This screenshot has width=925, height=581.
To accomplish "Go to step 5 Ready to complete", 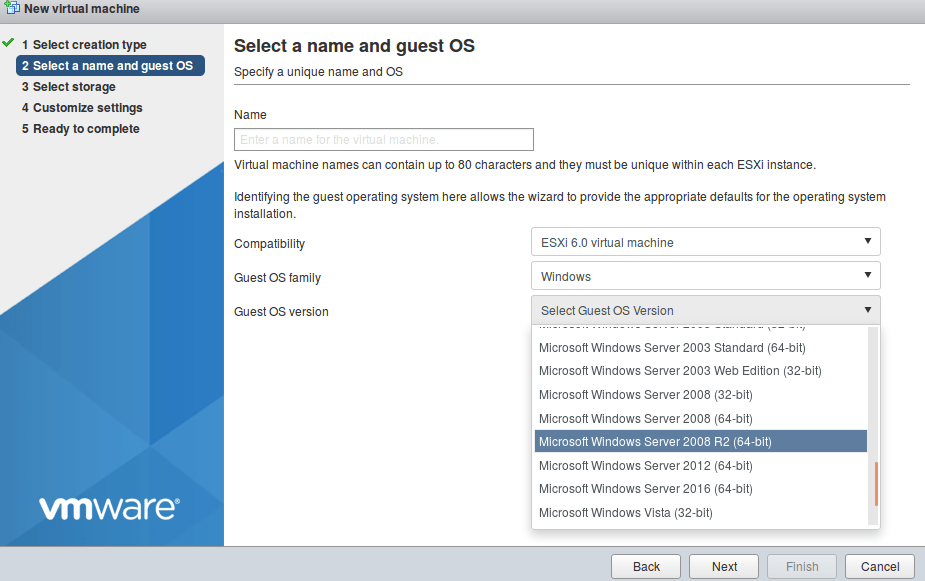I will (x=81, y=129).
